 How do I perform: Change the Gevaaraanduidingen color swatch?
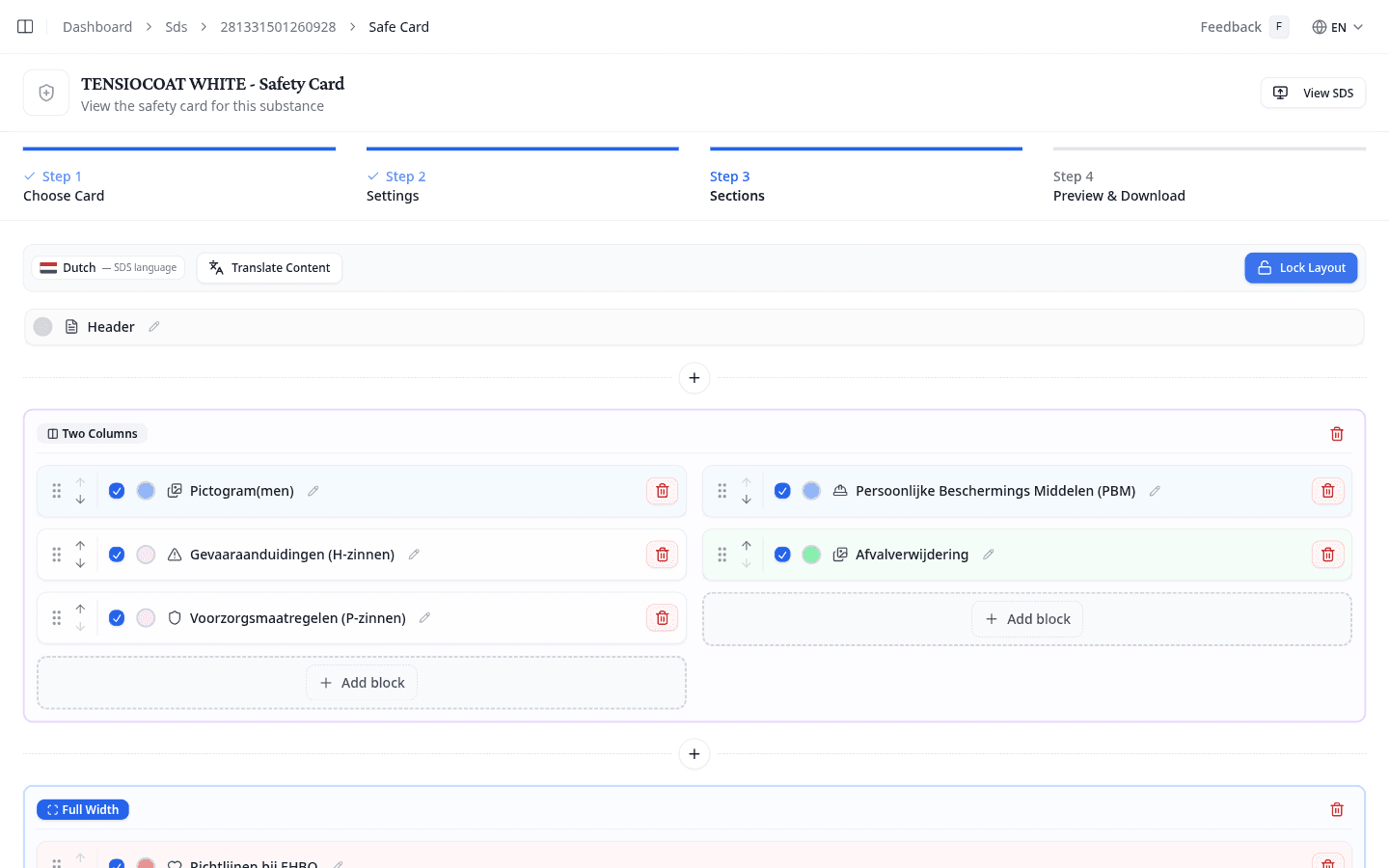pos(146,555)
